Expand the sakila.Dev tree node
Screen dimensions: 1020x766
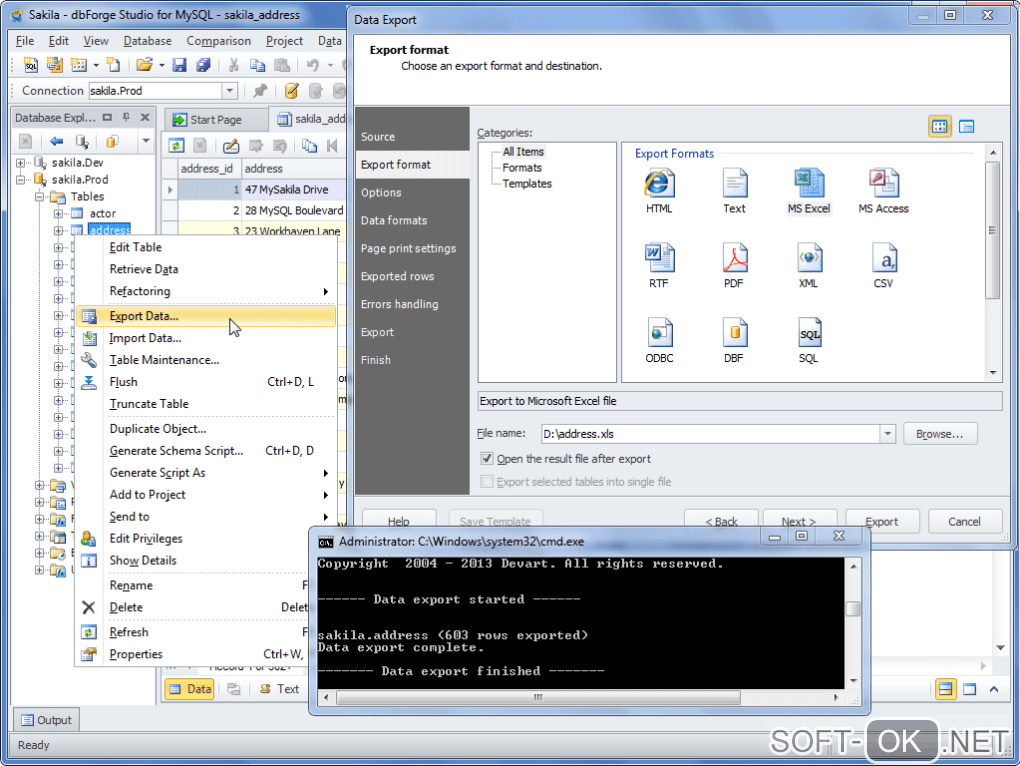(x=21, y=163)
